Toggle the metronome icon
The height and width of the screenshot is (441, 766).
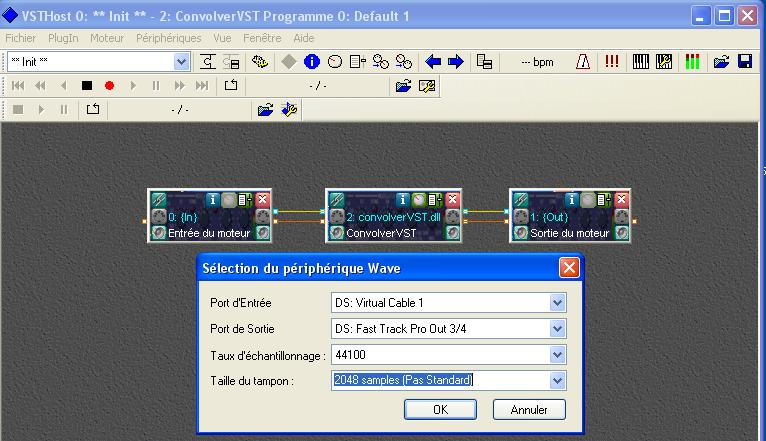coord(583,62)
